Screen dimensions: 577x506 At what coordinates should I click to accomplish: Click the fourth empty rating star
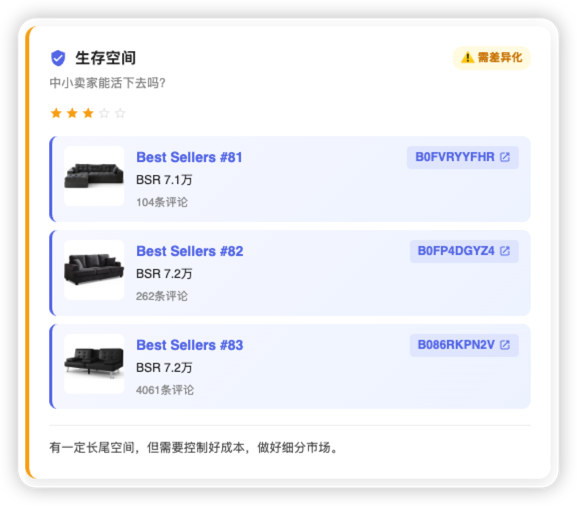click(x=104, y=113)
